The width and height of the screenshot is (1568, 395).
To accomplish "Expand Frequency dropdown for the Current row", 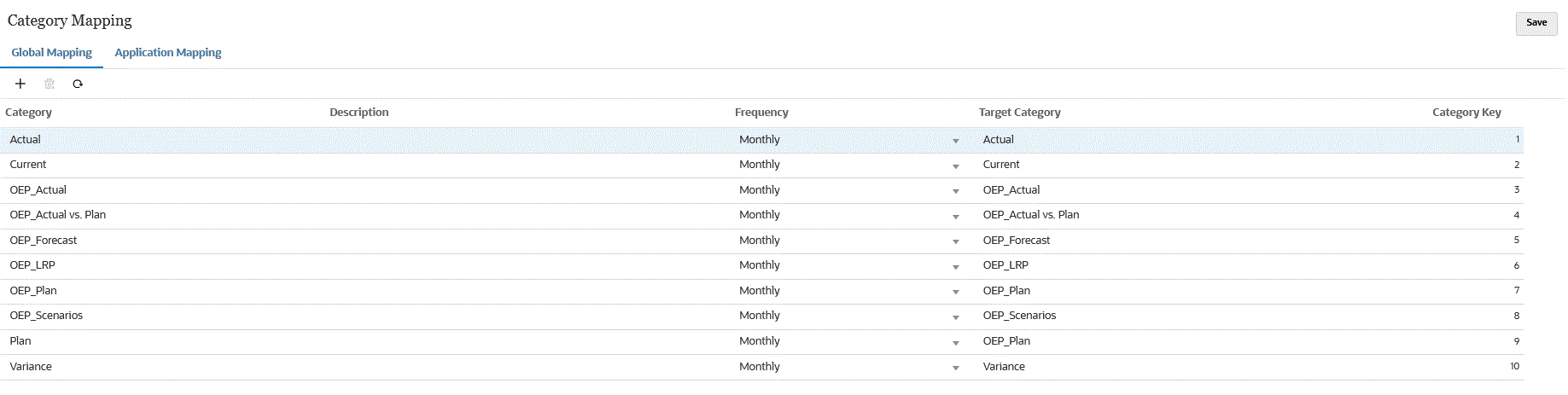I will coord(955,166).
